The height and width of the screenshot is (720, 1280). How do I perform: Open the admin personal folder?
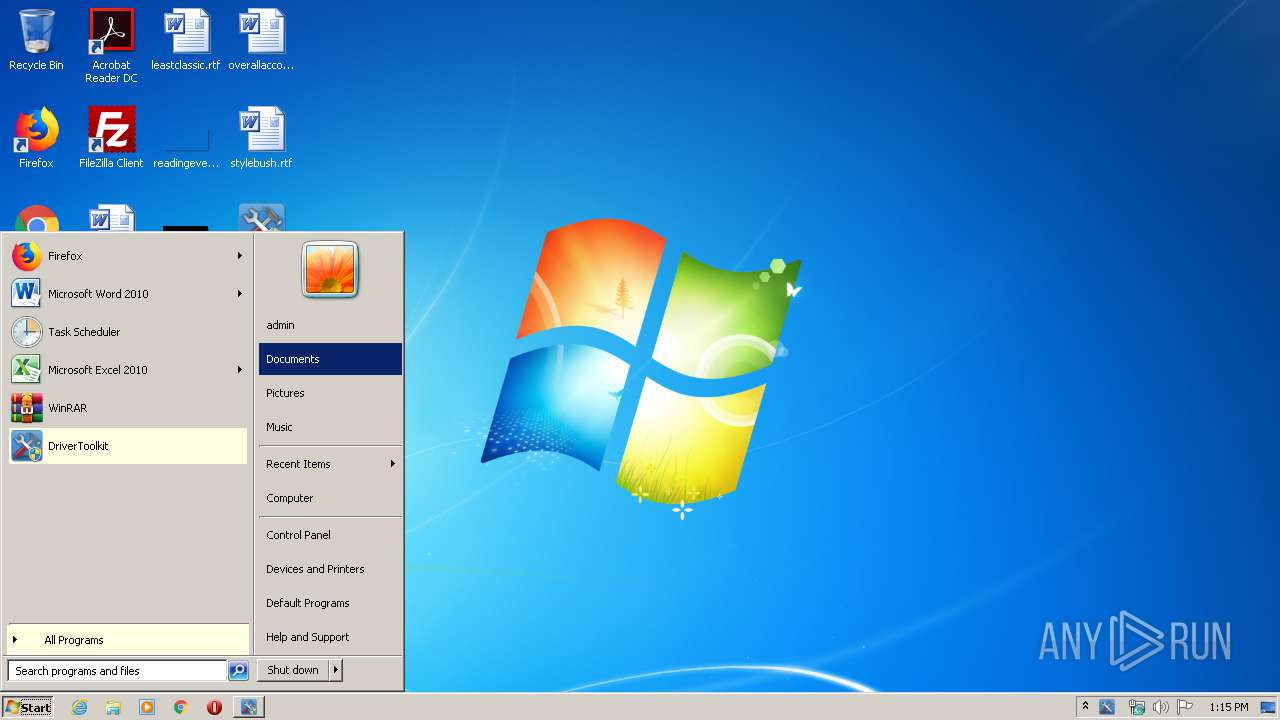click(x=330, y=325)
